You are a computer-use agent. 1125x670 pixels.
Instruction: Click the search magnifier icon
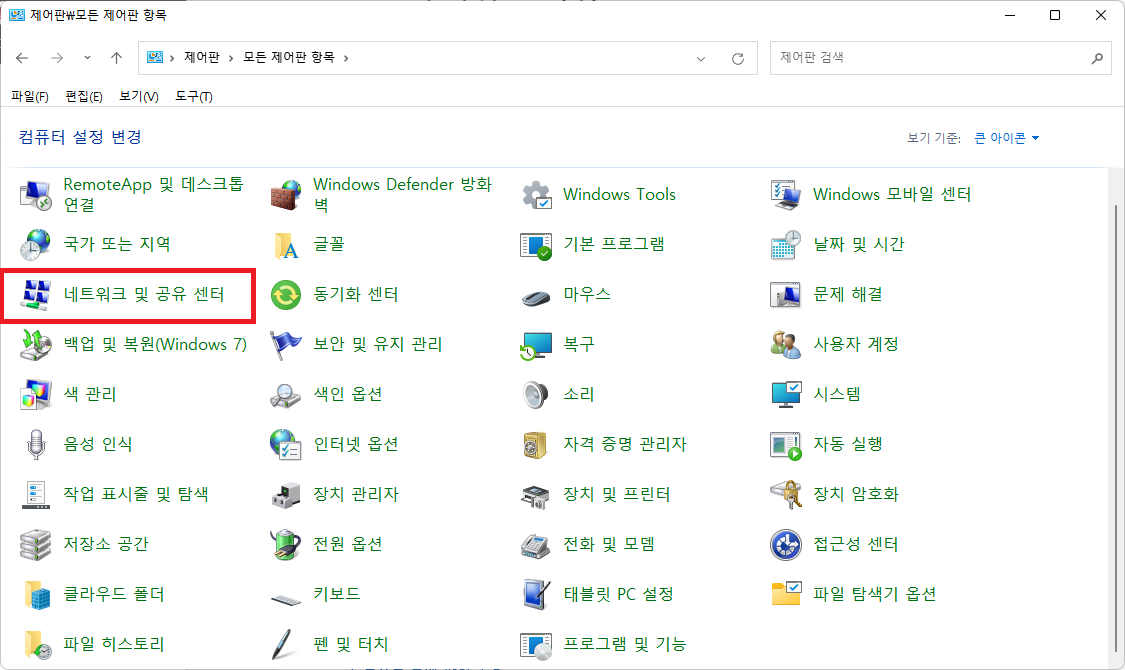[1097, 58]
